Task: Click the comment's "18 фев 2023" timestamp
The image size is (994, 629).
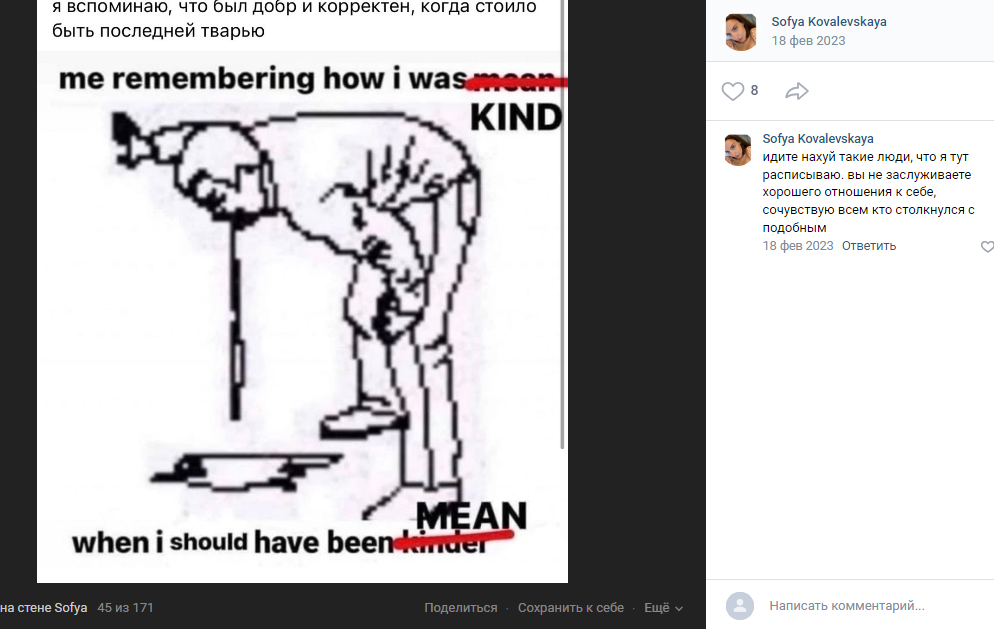Action: pyautogui.click(x=797, y=246)
